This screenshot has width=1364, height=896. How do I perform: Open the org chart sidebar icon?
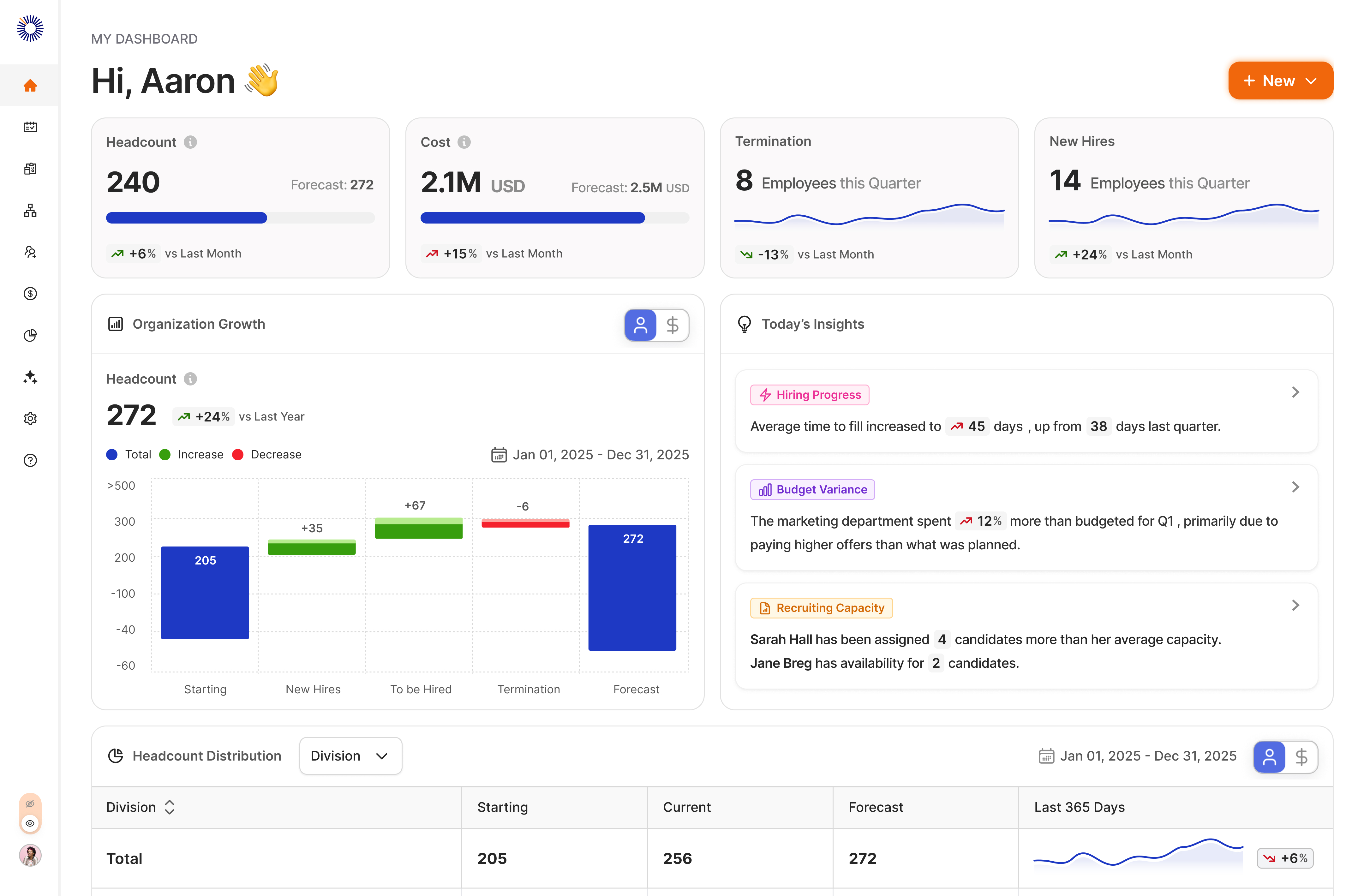tap(30, 210)
